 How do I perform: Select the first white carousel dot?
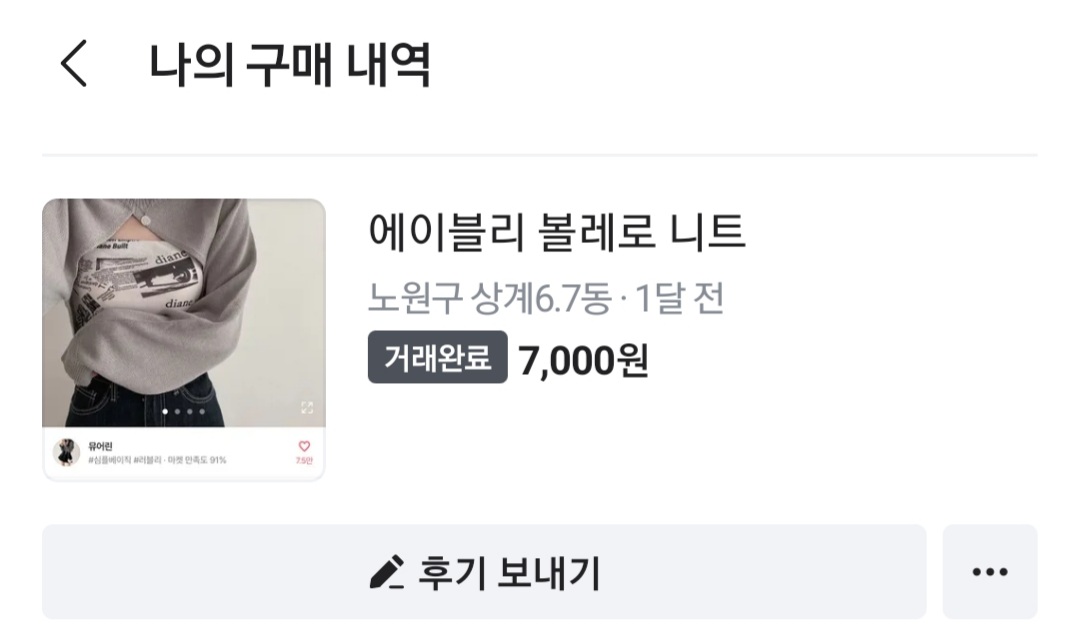tap(165, 411)
